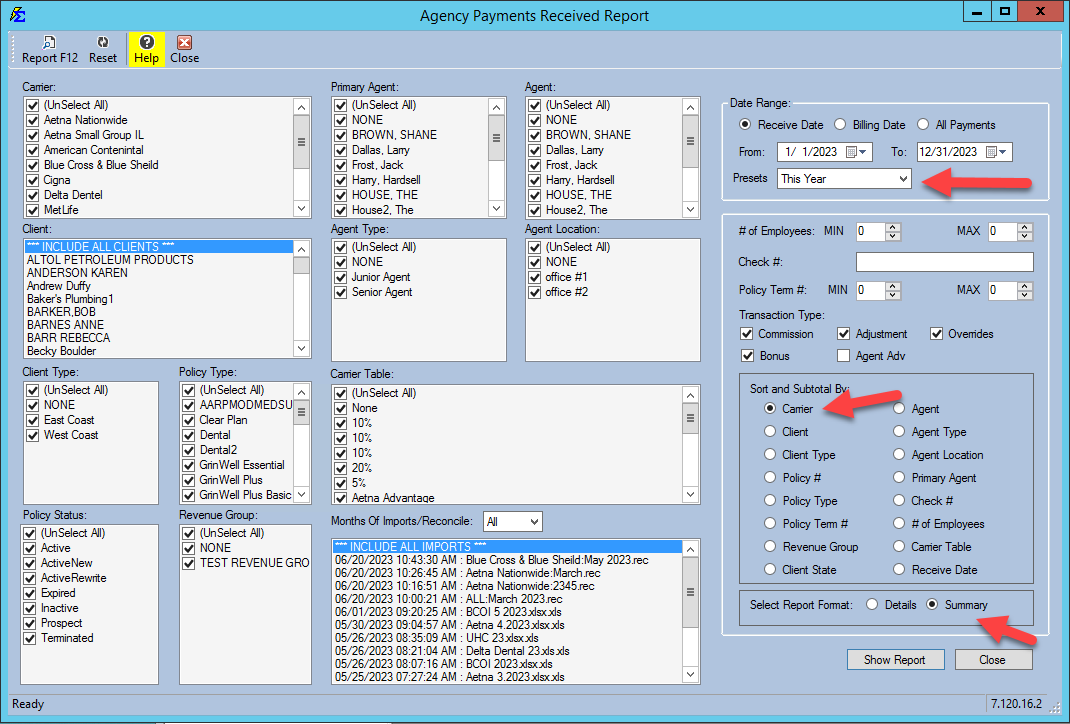
Task: Select the Aetna Nationwide:March.rec import entry
Action: [x=467, y=573]
